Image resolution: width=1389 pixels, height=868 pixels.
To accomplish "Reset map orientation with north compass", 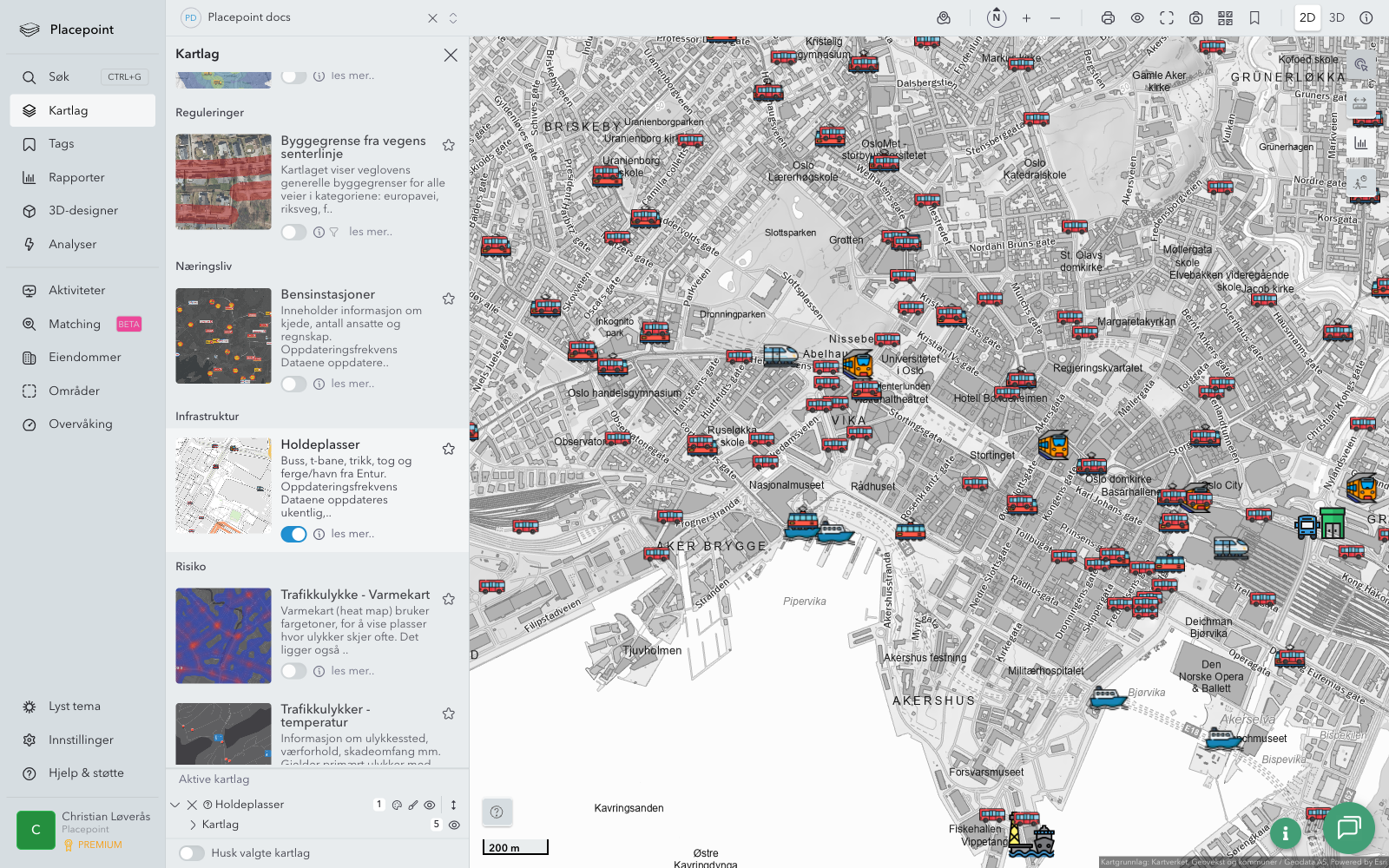I will pos(996,17).
